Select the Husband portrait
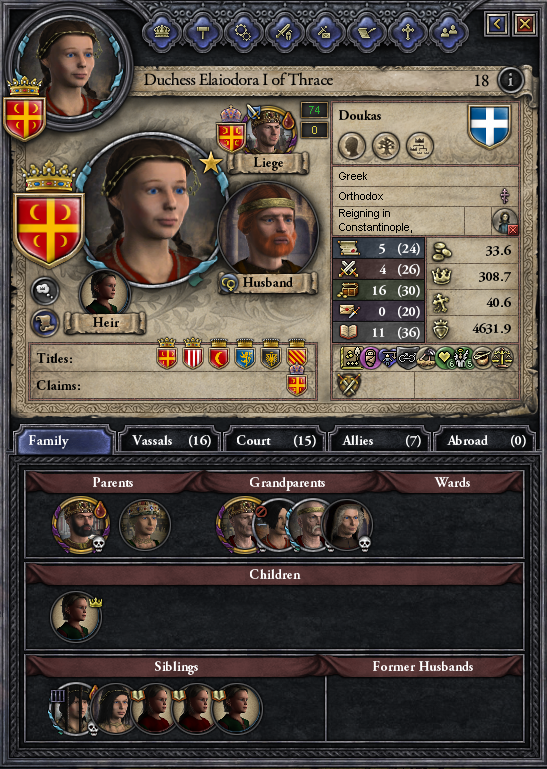This screenshot has width=547, height=769. (x=268, y=230)
